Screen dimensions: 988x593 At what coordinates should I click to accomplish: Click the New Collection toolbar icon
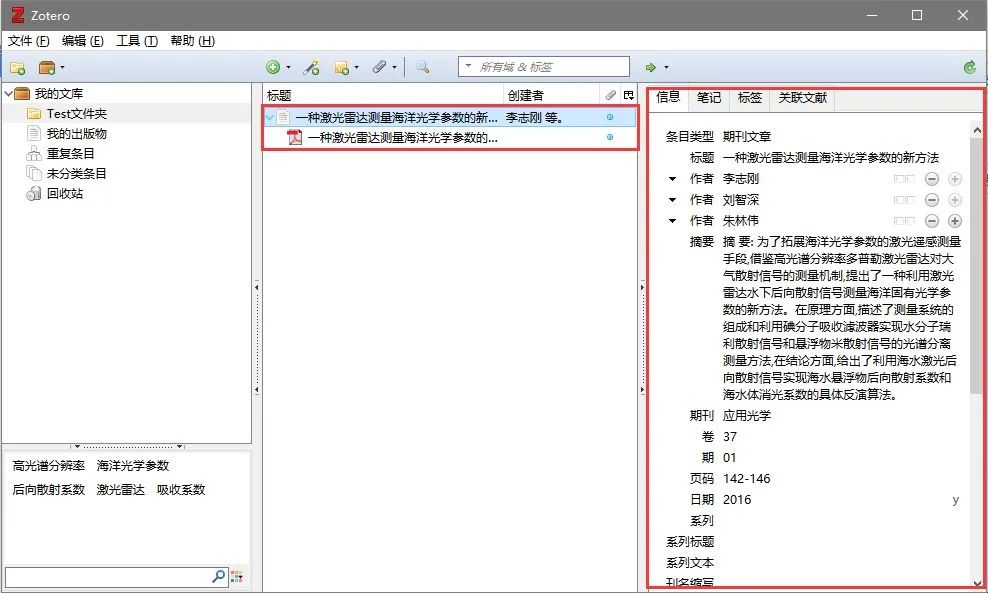[x=18, y=67]
